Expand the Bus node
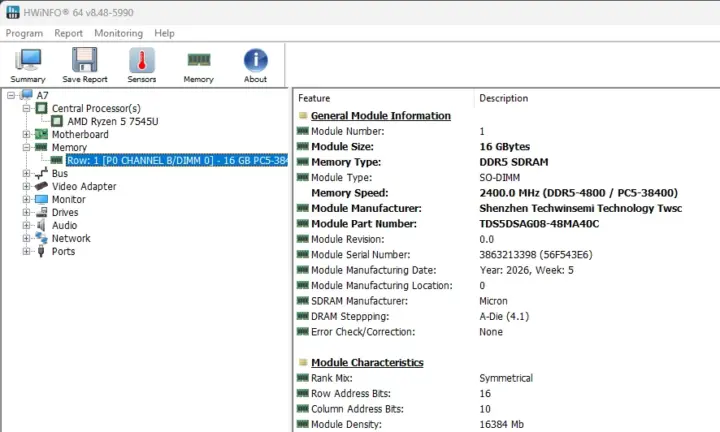The image size is (720, 432). click(x=26, y=174)
